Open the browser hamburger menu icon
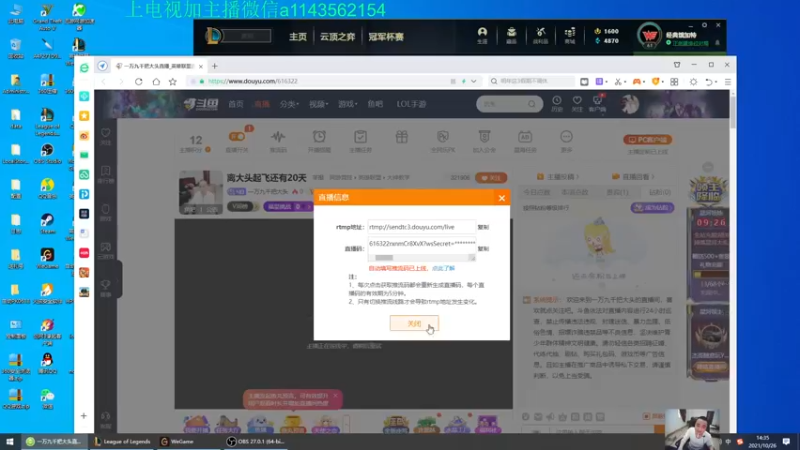 (728, 82)
